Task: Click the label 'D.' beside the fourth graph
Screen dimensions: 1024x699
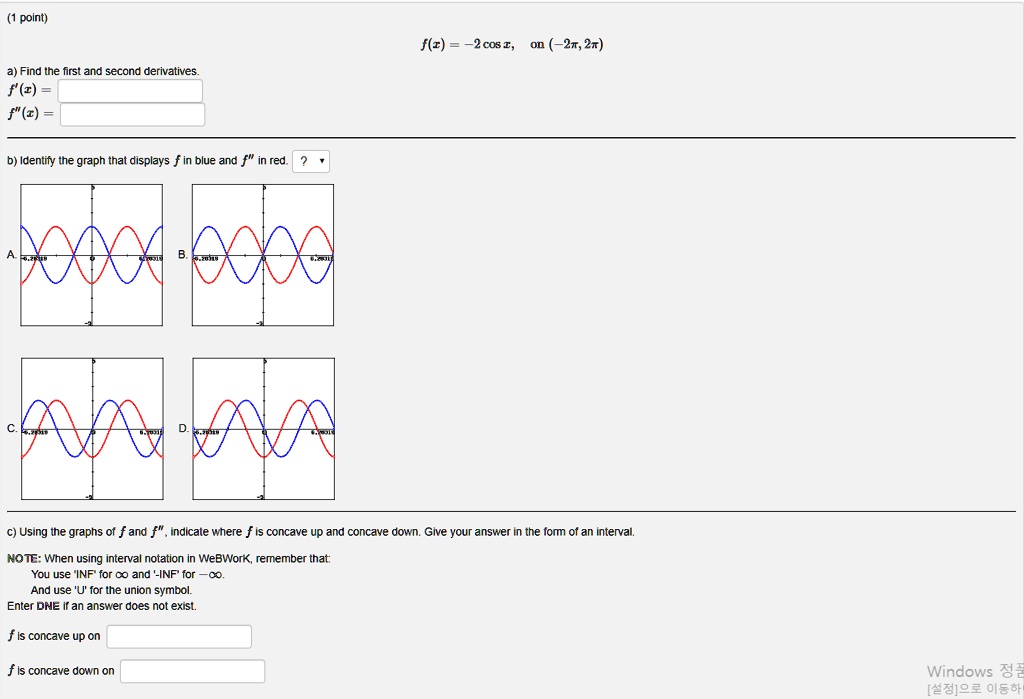Action: [181, 428]
